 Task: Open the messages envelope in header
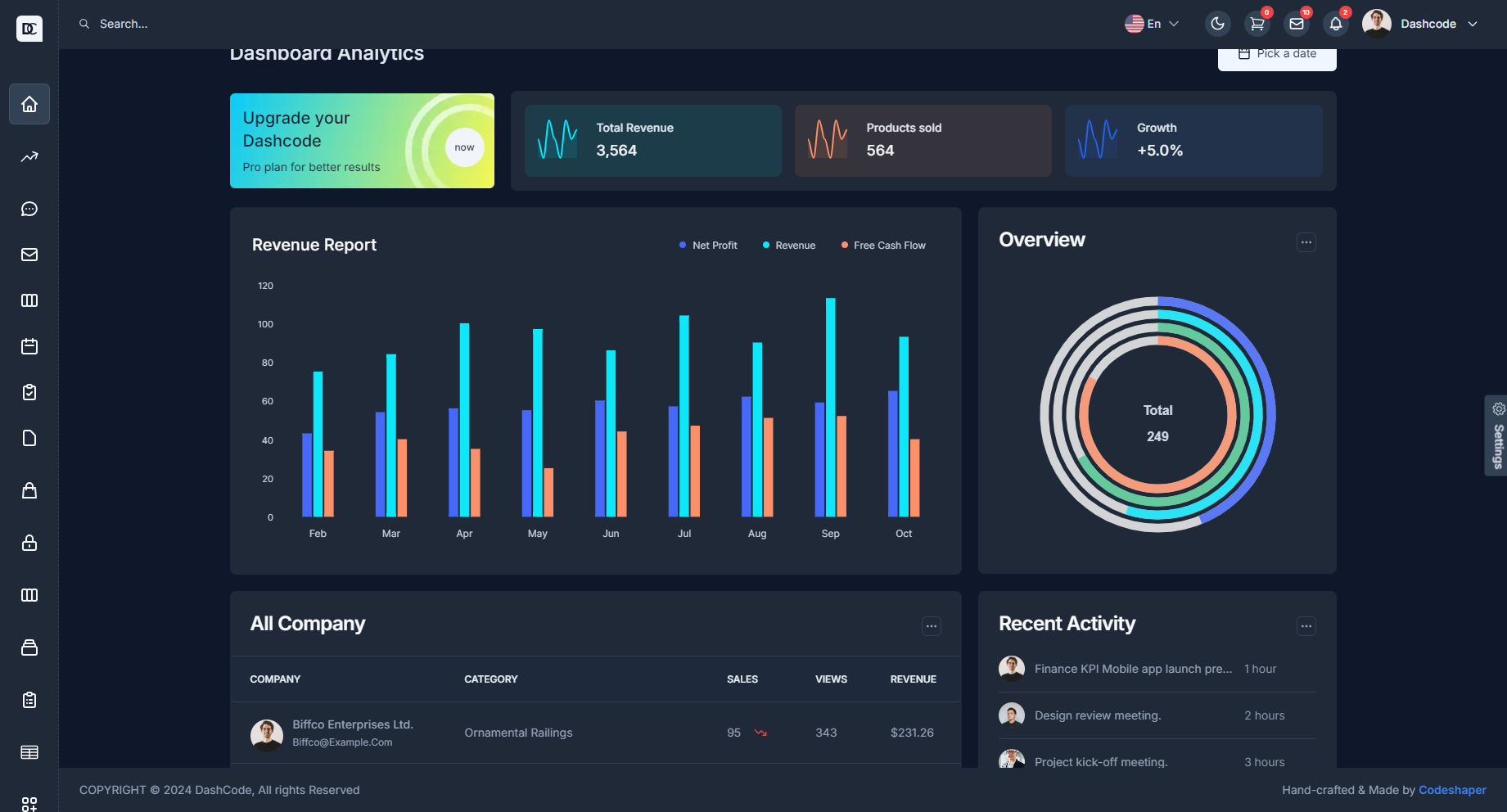1297,24
